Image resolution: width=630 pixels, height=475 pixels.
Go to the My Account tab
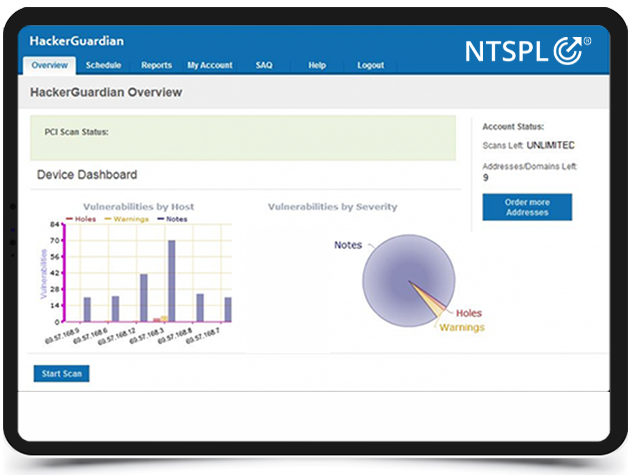[210, 65]
